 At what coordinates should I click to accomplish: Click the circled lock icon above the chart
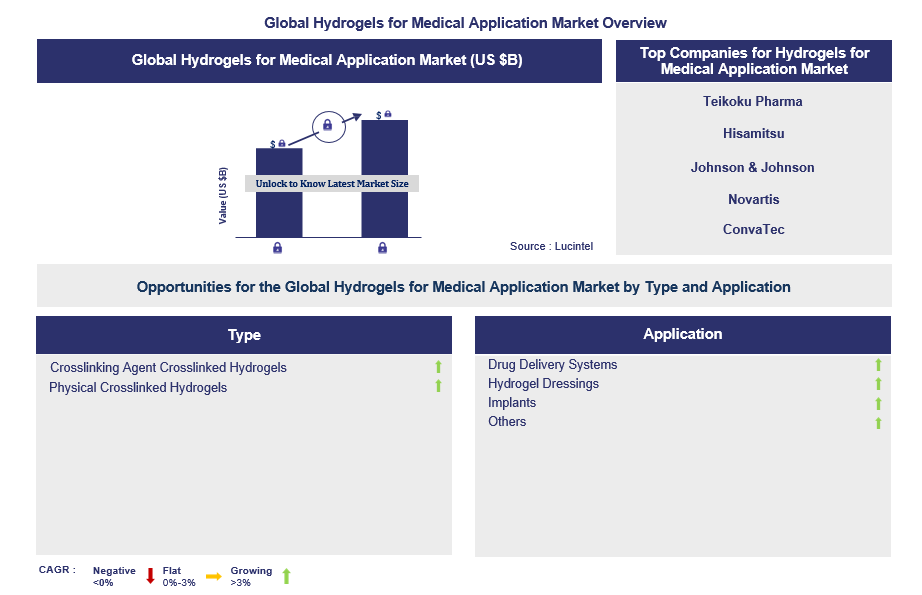point(326,125)
